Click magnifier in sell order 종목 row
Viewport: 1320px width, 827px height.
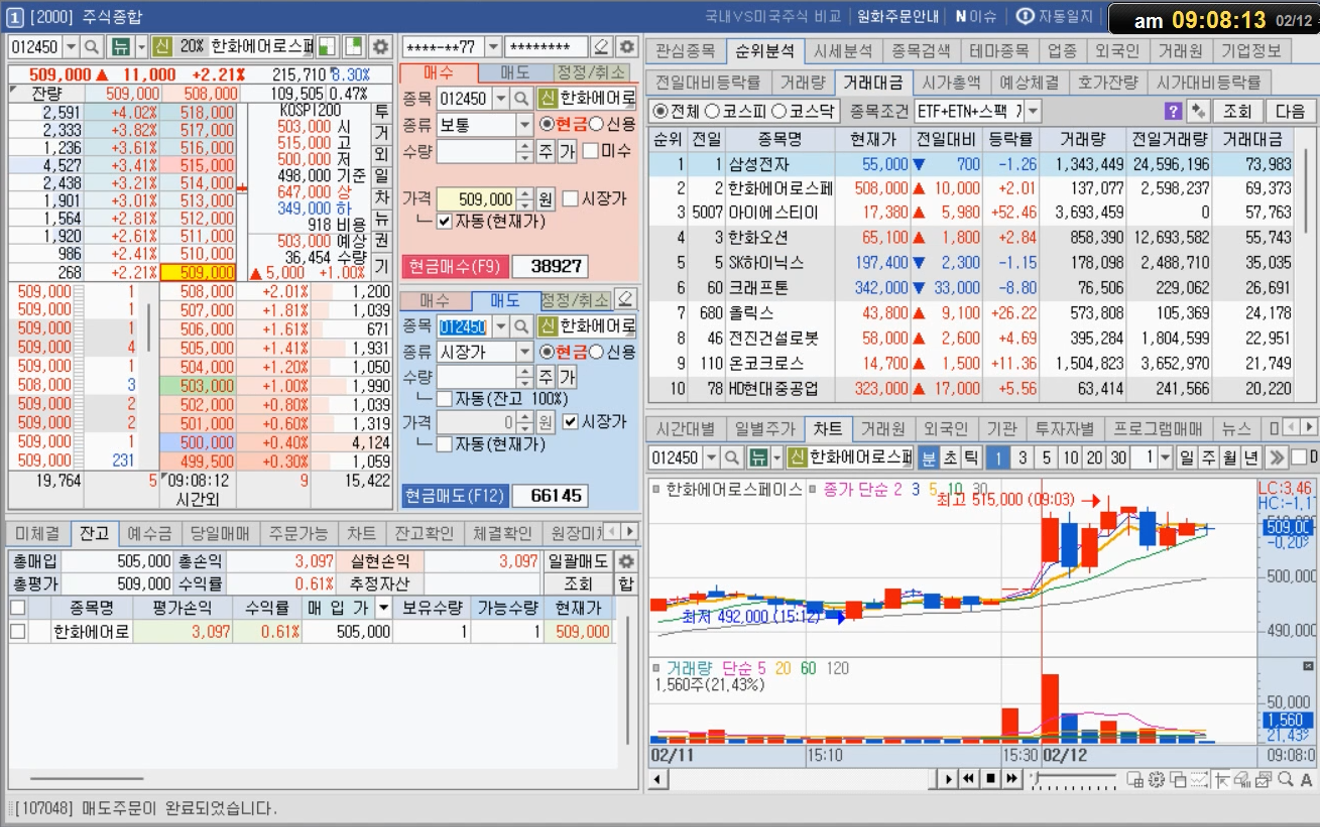(x=521, y=326)
